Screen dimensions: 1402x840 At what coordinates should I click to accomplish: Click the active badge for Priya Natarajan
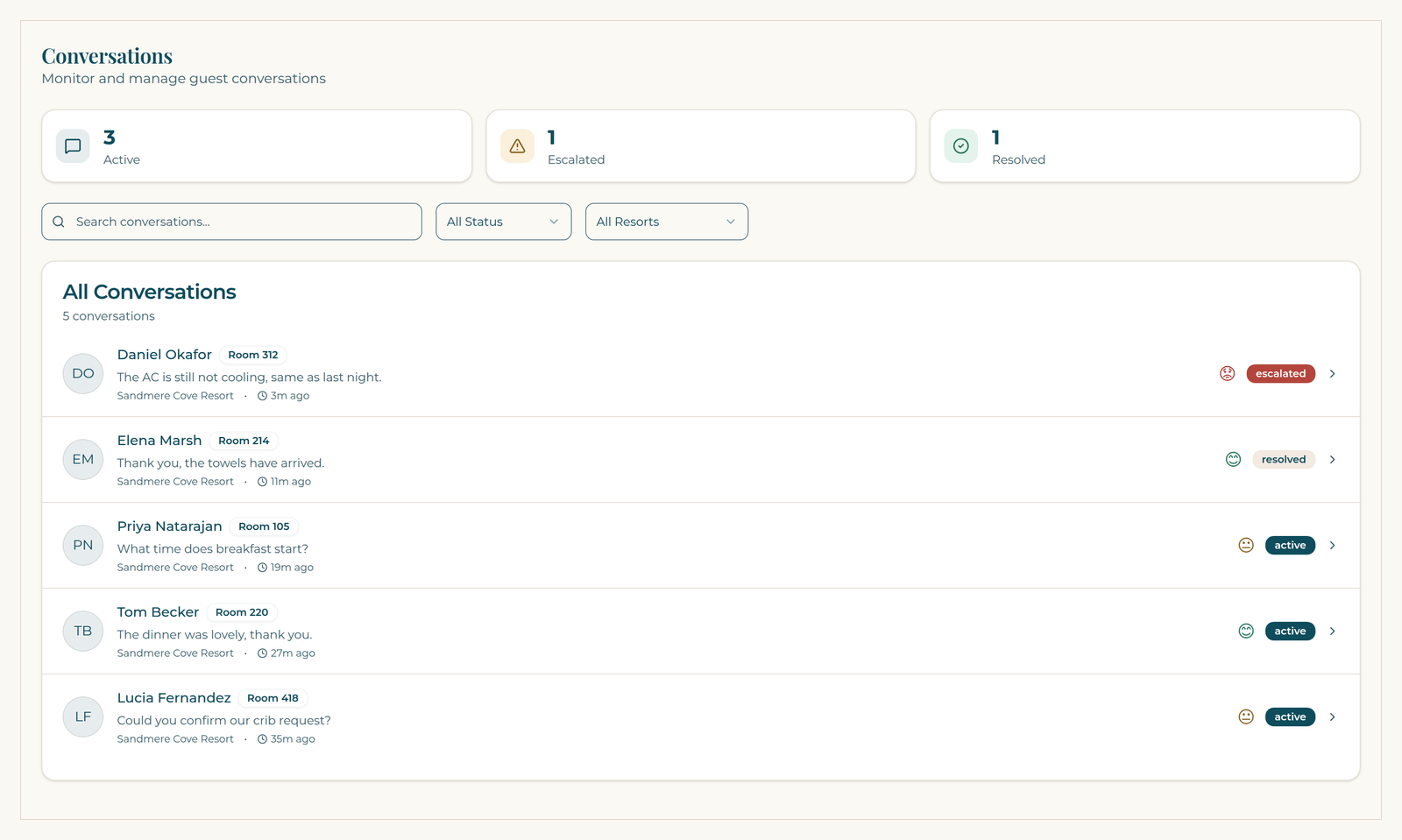coord(1290,545)
